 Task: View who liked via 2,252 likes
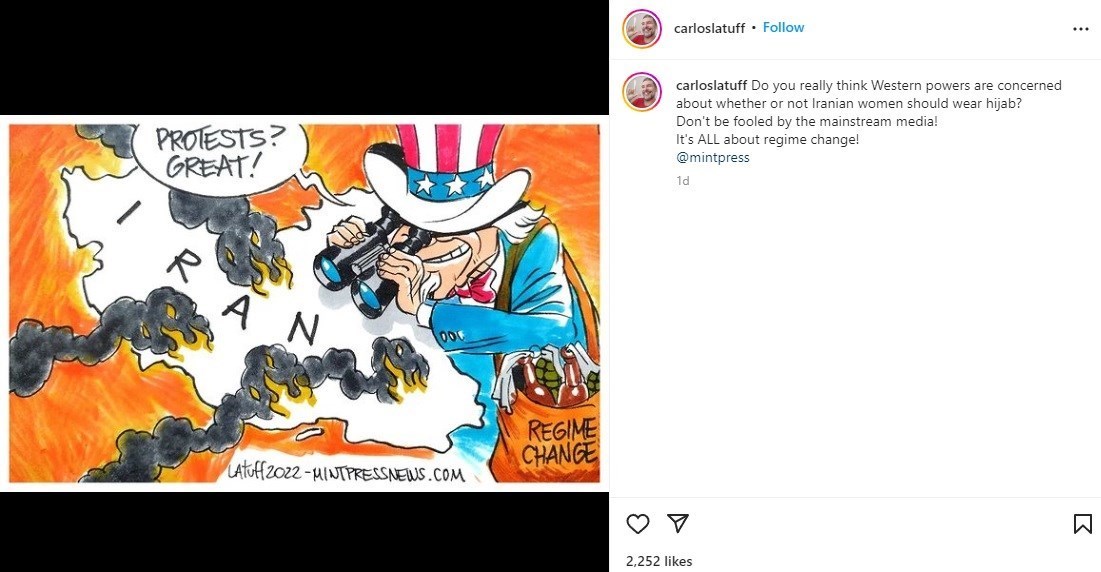[x=659, y=561]
